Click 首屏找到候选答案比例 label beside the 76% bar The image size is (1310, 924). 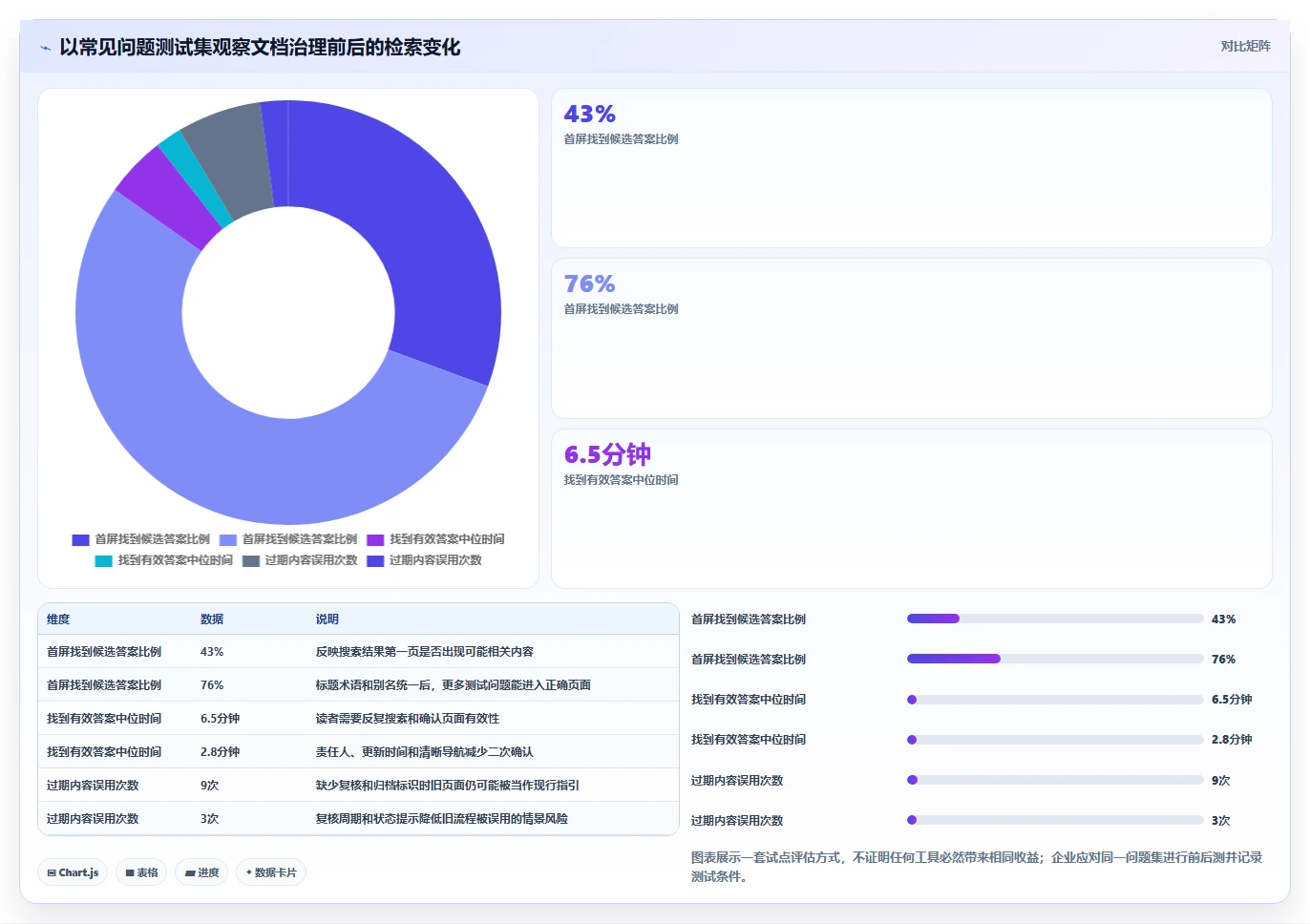tap(749, 660)
